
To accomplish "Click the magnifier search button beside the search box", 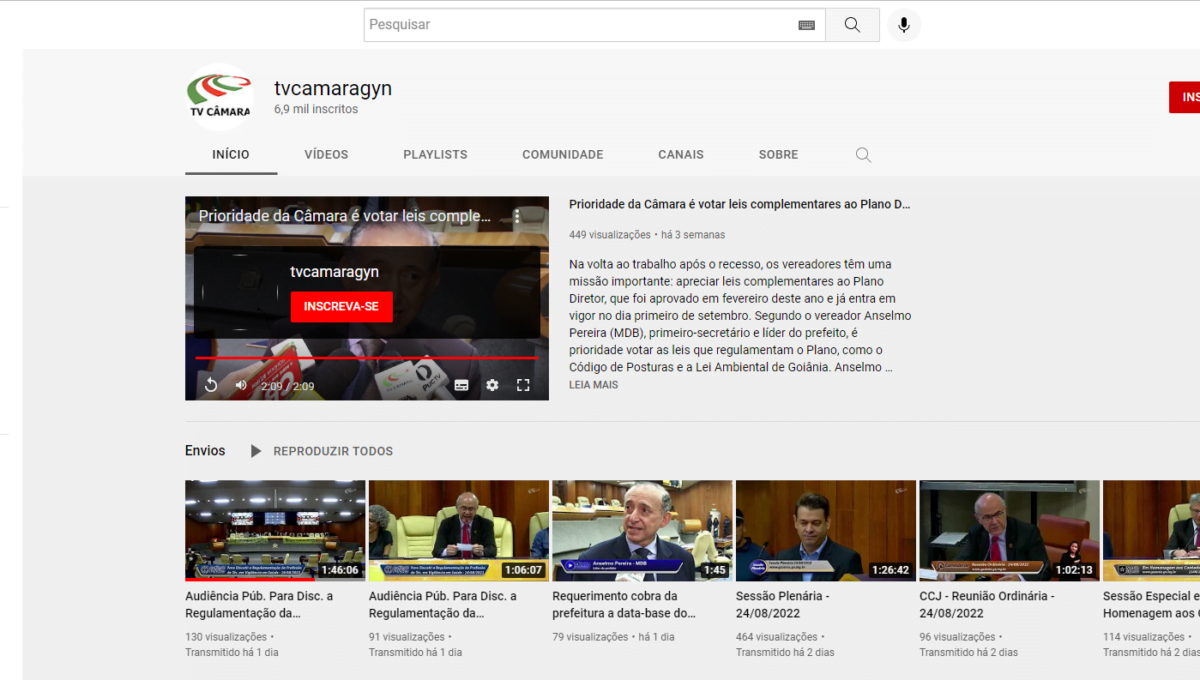I will pyautogui.click(x=852, y=25).
